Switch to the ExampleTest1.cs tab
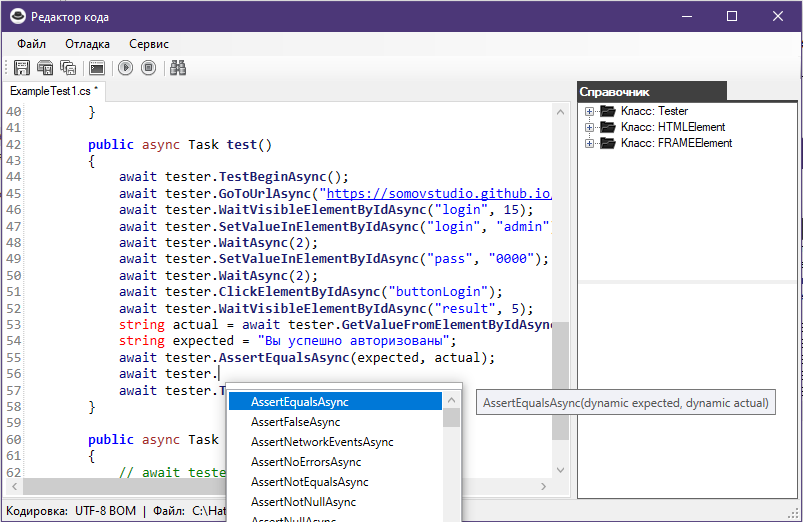This screenshot has width=803, height=522. click(54, 91)
